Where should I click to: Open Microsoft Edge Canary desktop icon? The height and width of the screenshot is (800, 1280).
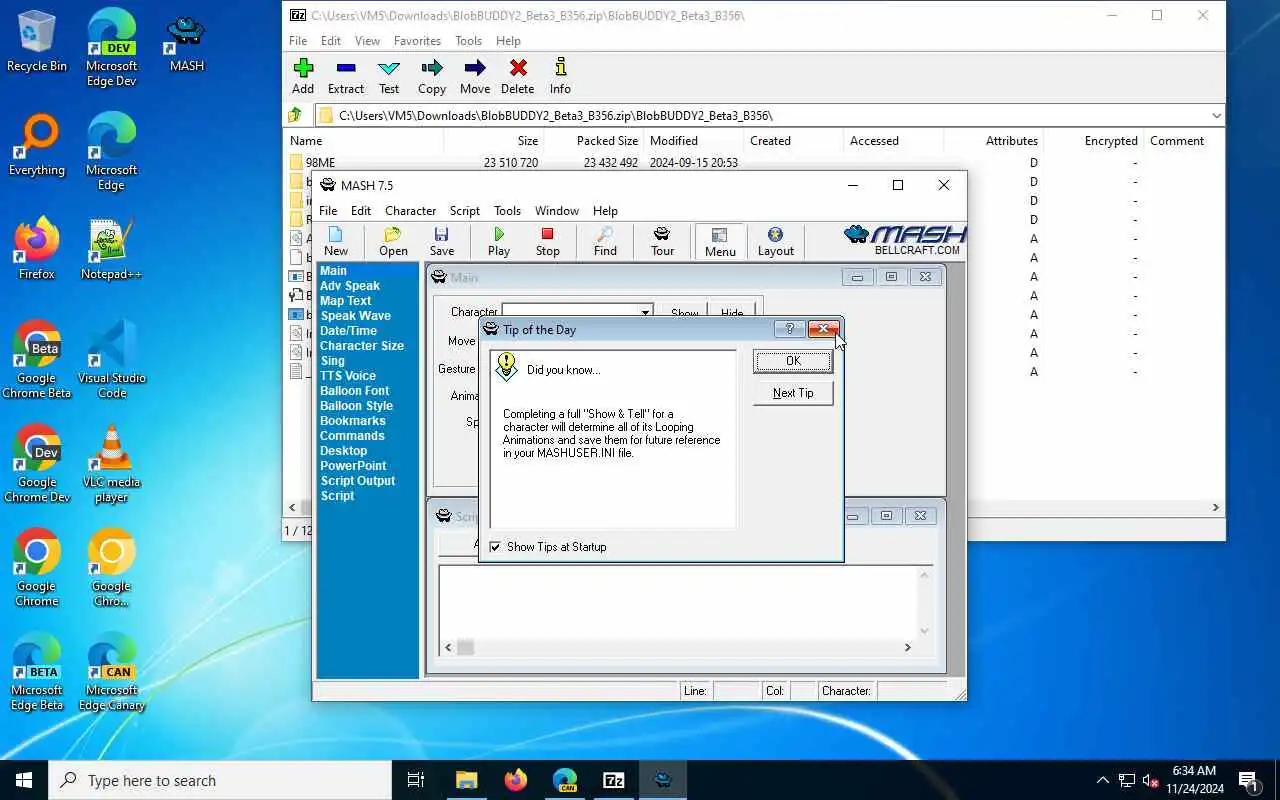click(x=111, y=672)
